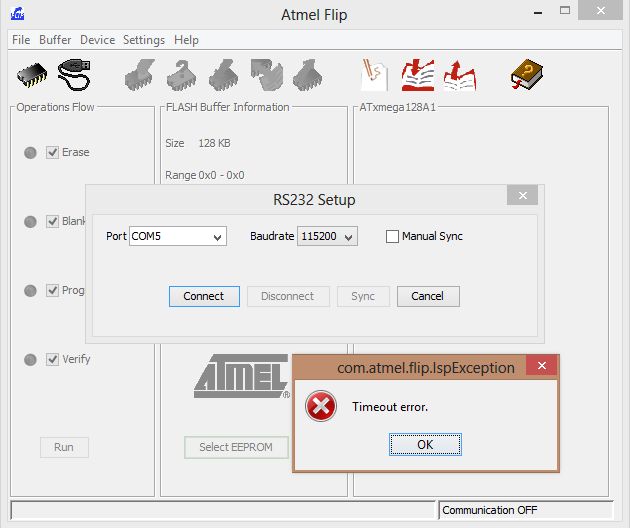Close the IspException error dialog

coord(542,365)
